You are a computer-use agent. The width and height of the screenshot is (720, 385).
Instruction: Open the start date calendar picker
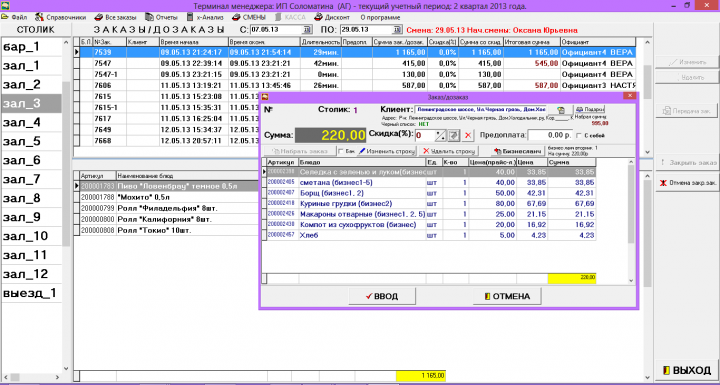[307, 30]
